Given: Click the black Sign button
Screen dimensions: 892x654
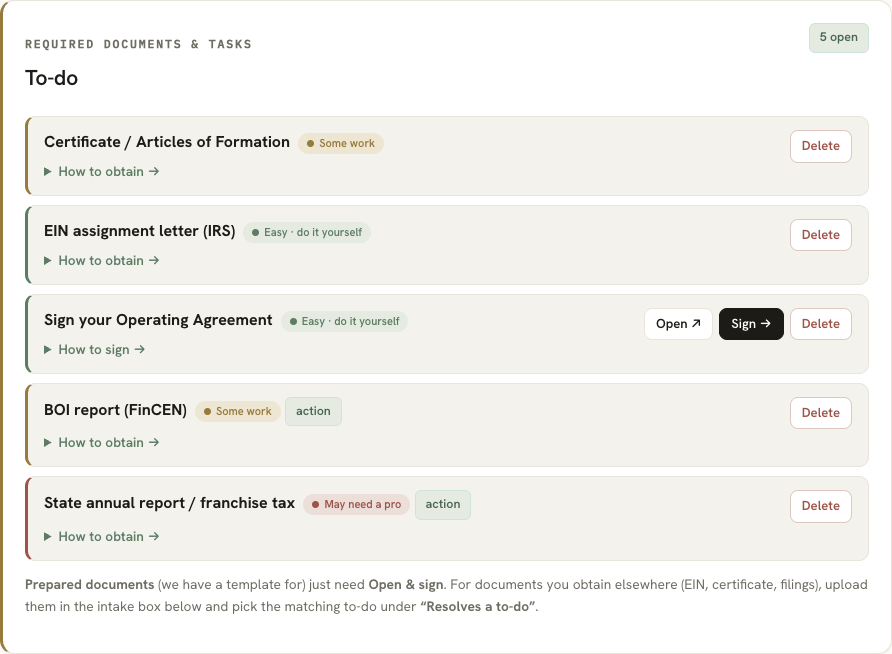Looking at the screenshot, I should [751, 324].
